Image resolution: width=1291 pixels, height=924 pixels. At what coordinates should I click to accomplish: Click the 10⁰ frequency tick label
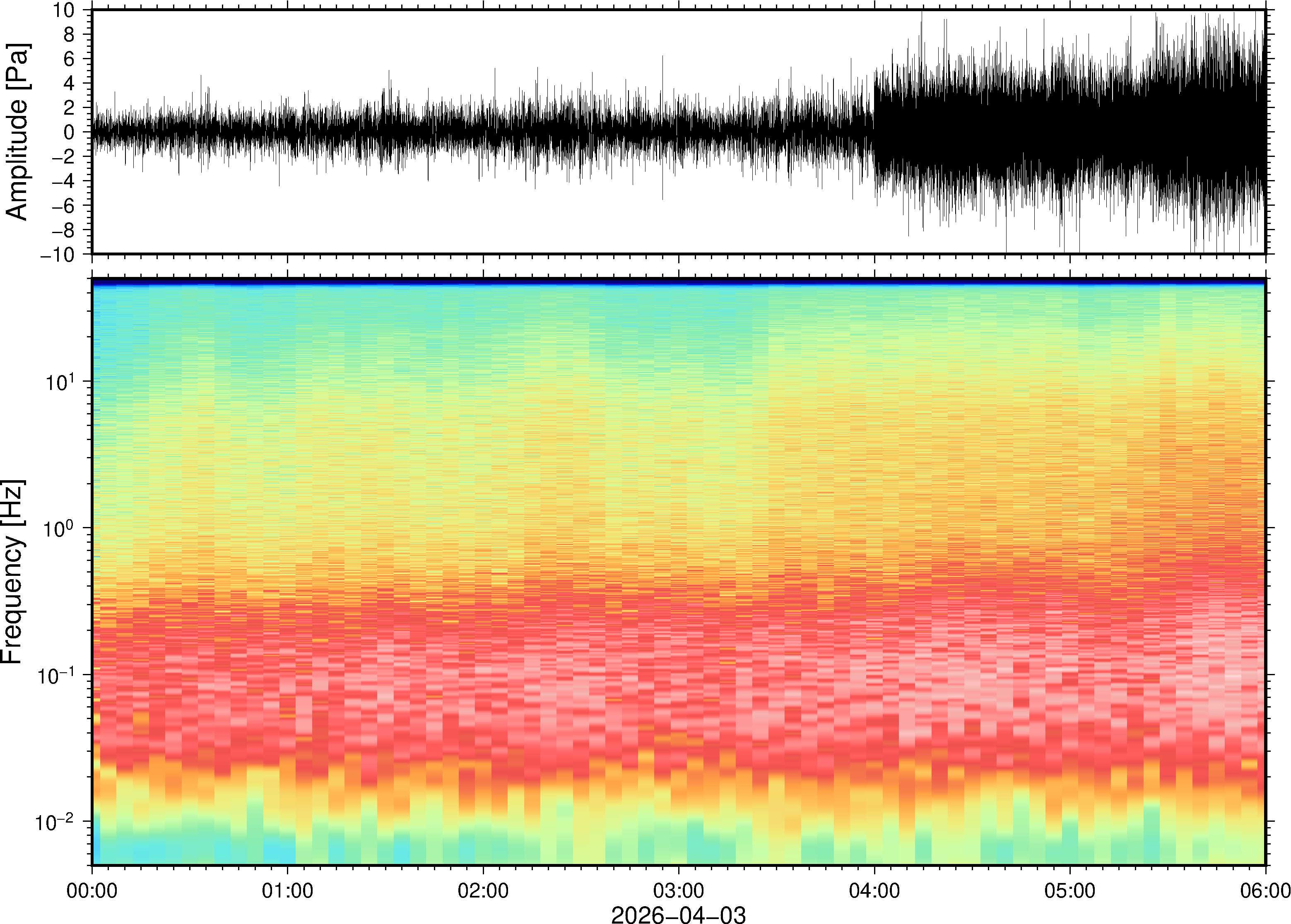pos(60,529)
